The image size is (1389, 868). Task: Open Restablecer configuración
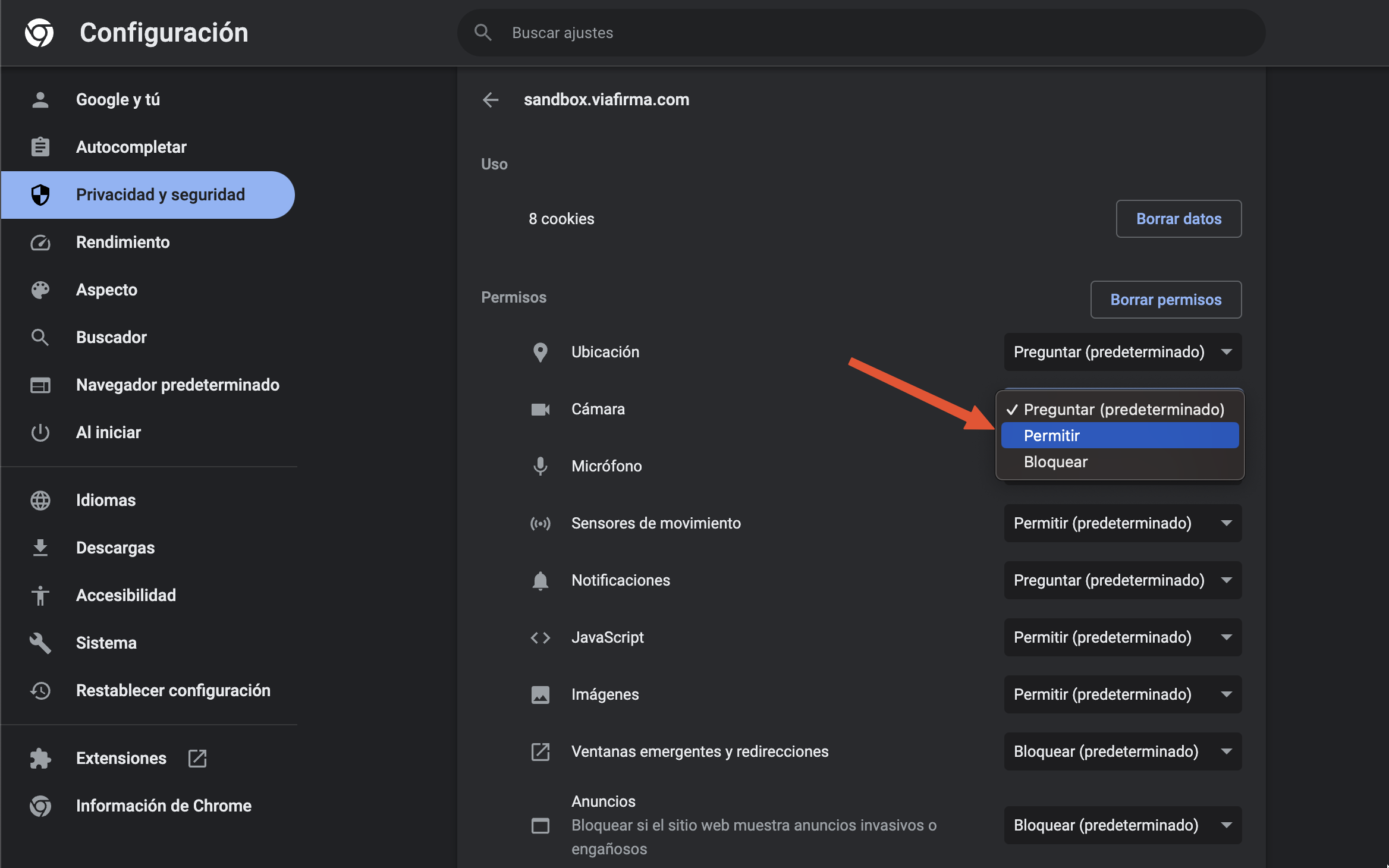point(149,690)
